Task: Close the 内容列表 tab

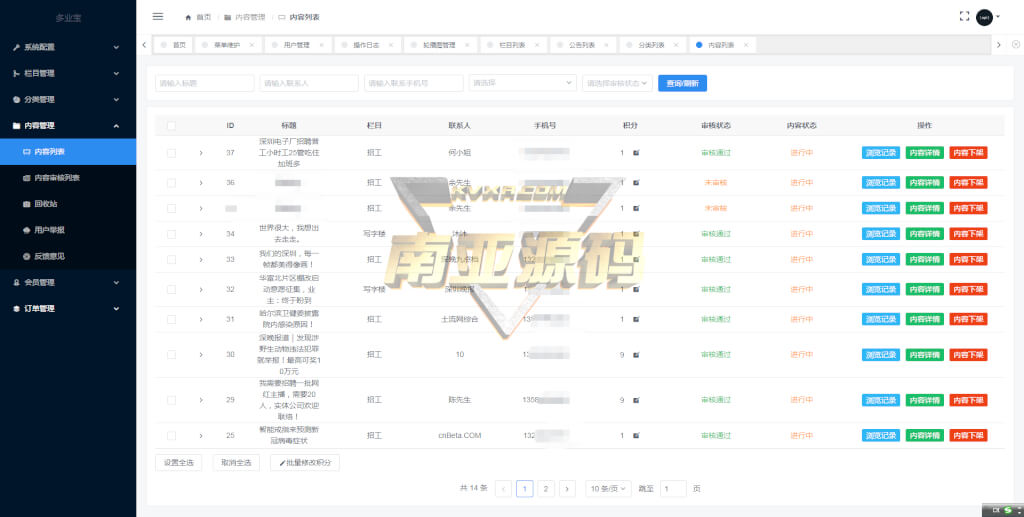Action: pyautogui.click(x=746, y=45)
